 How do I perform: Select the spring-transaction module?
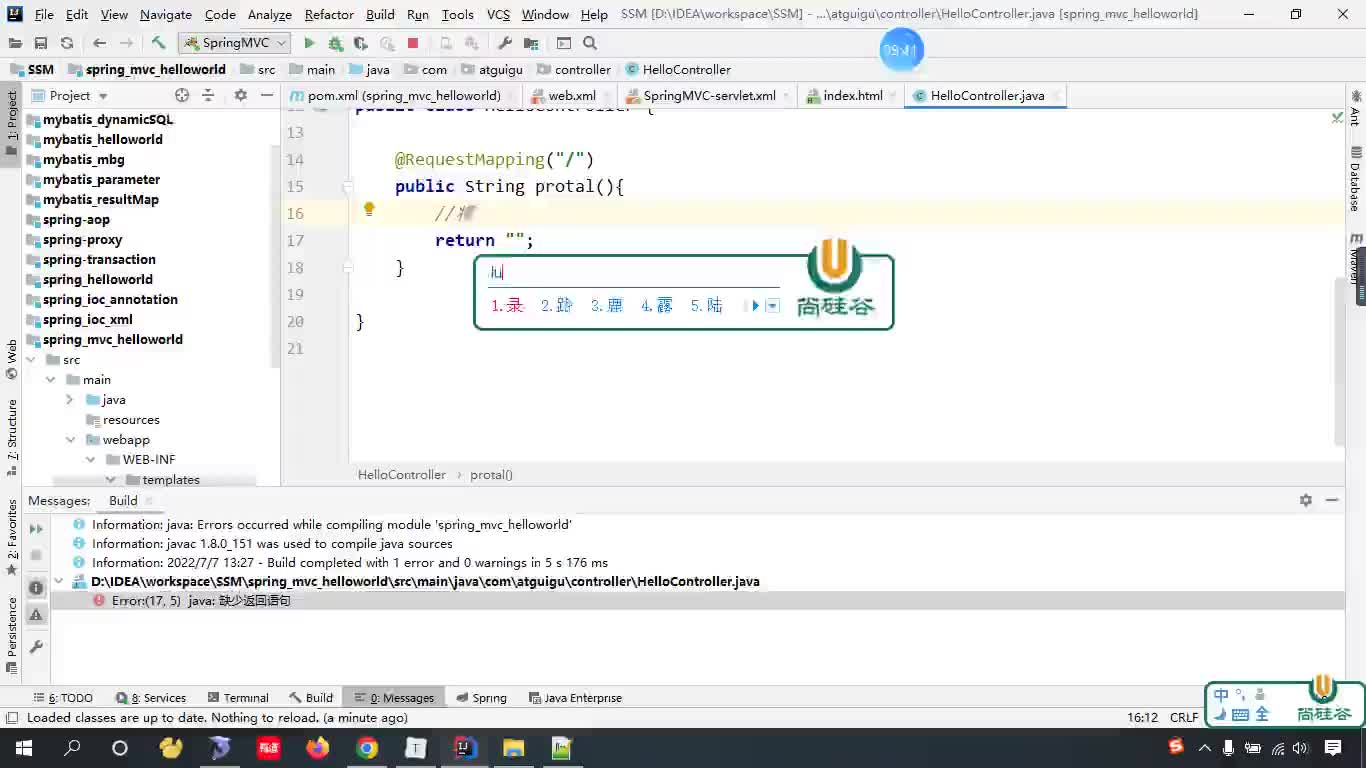[99, 260]
